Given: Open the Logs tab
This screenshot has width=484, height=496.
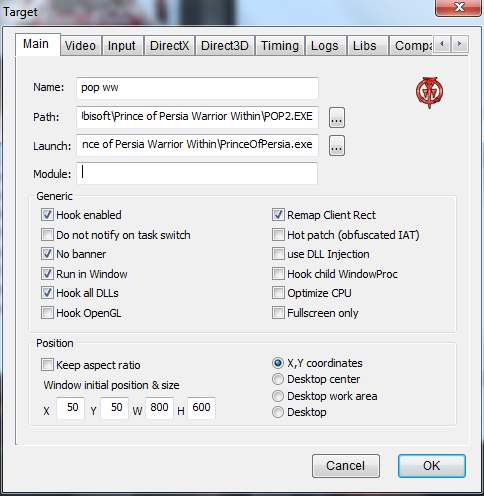Looking at the screenshot, I should pos(325,46).
